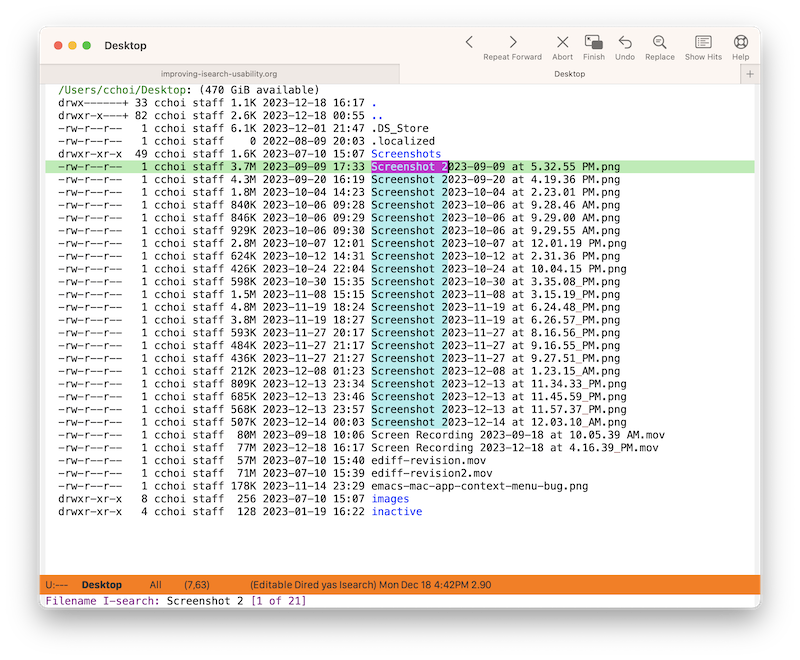800x660 pixels.
Task: Click the parent directory '..' entry
Action: [x=377, y=116]
